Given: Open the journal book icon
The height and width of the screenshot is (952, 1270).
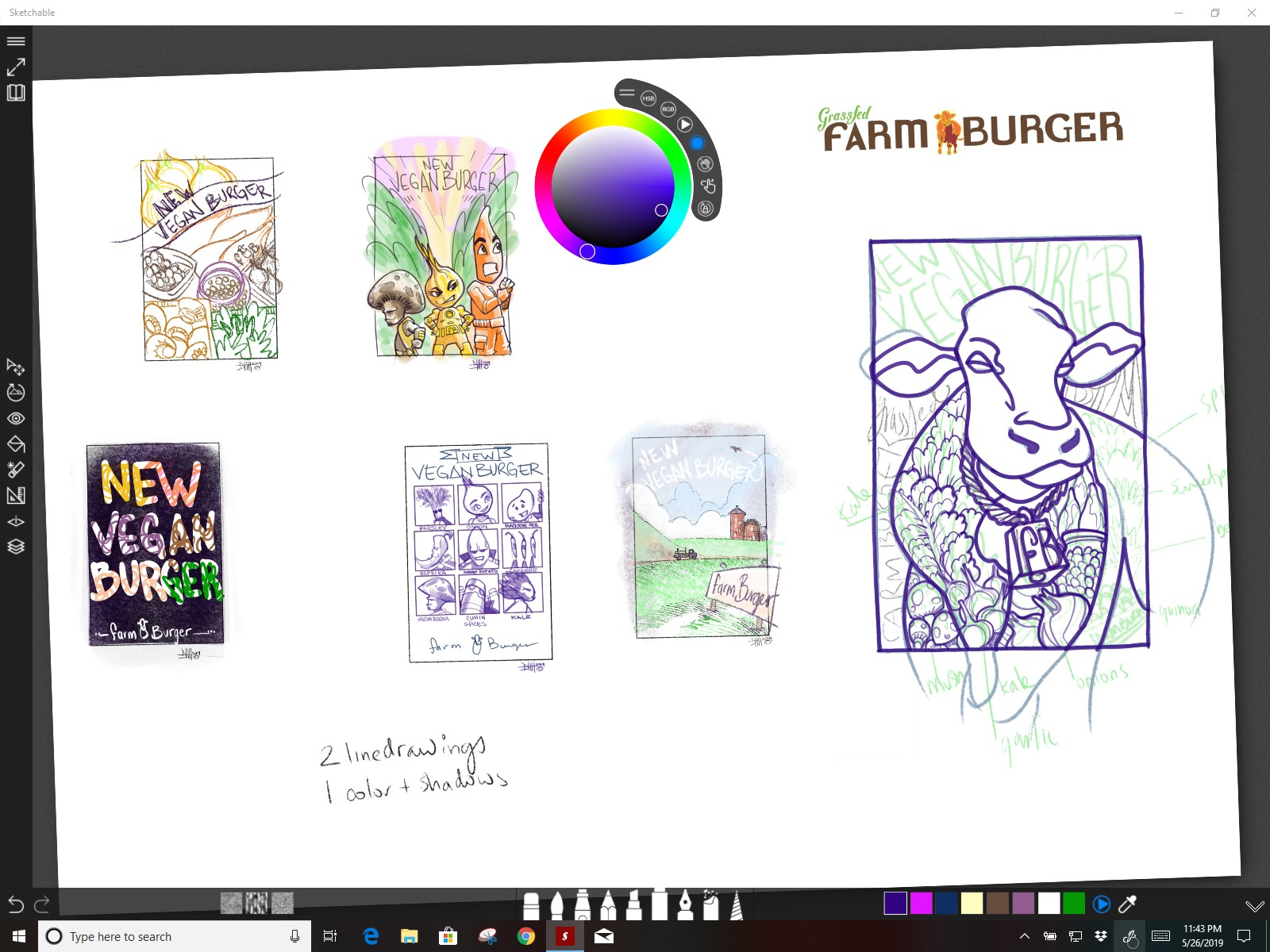Looking at the screenshot, I should [x=16, y=93].
